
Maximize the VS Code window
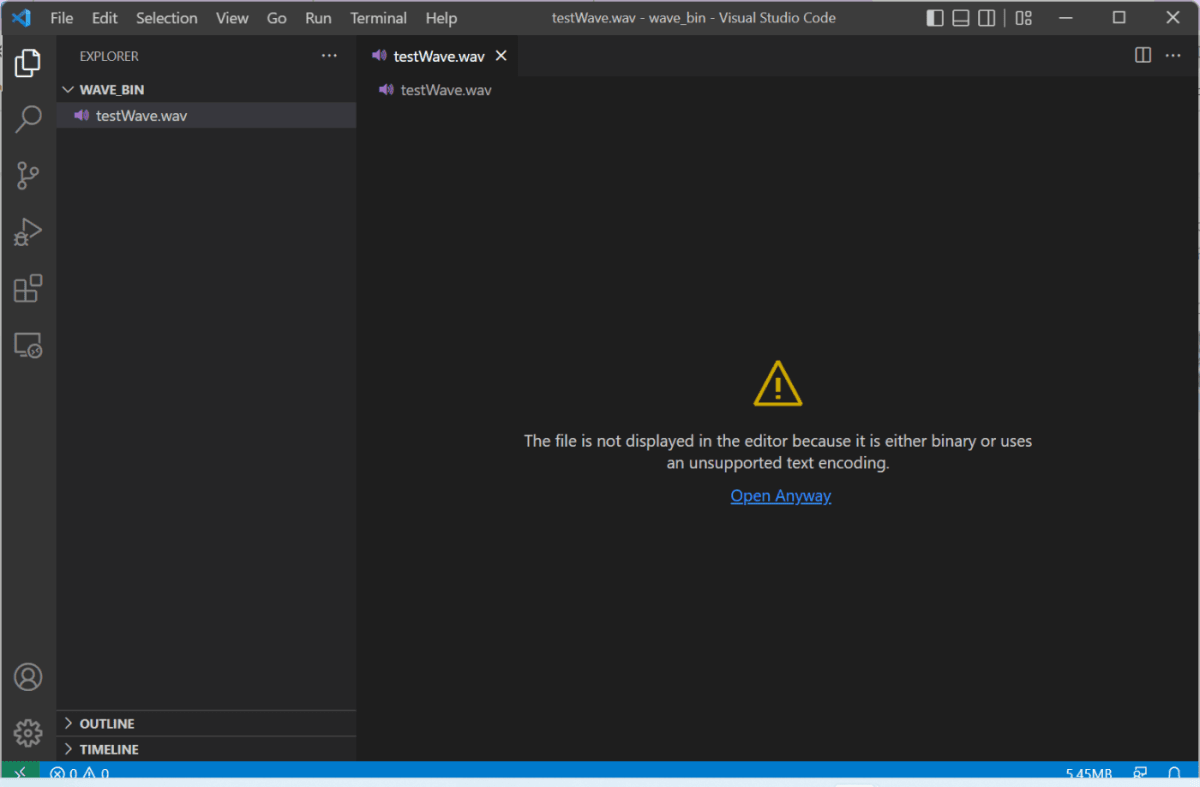tap(1119, 18)
